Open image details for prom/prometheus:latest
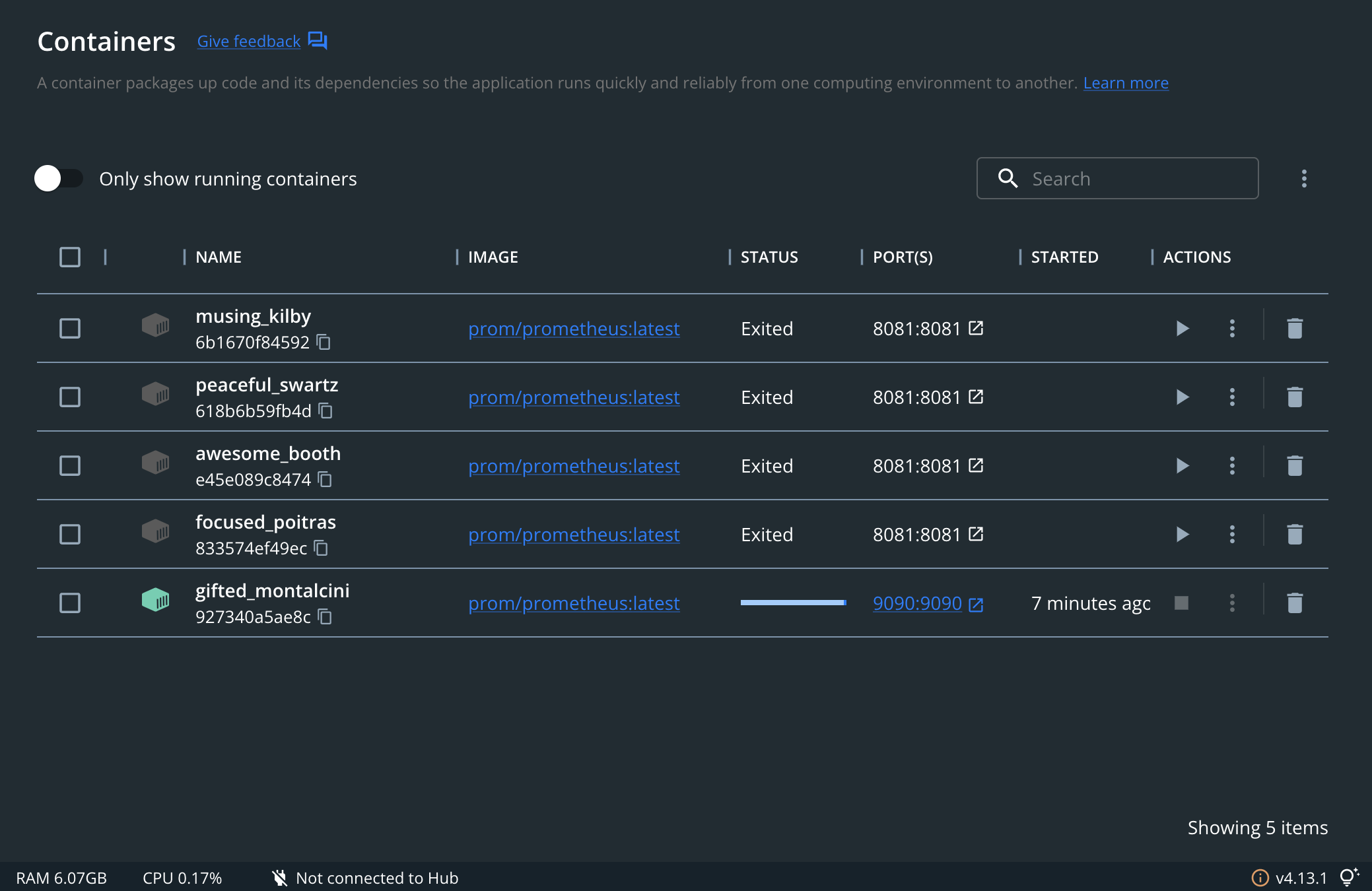This screenshot has height=891, width=1372. pos(574,328)
